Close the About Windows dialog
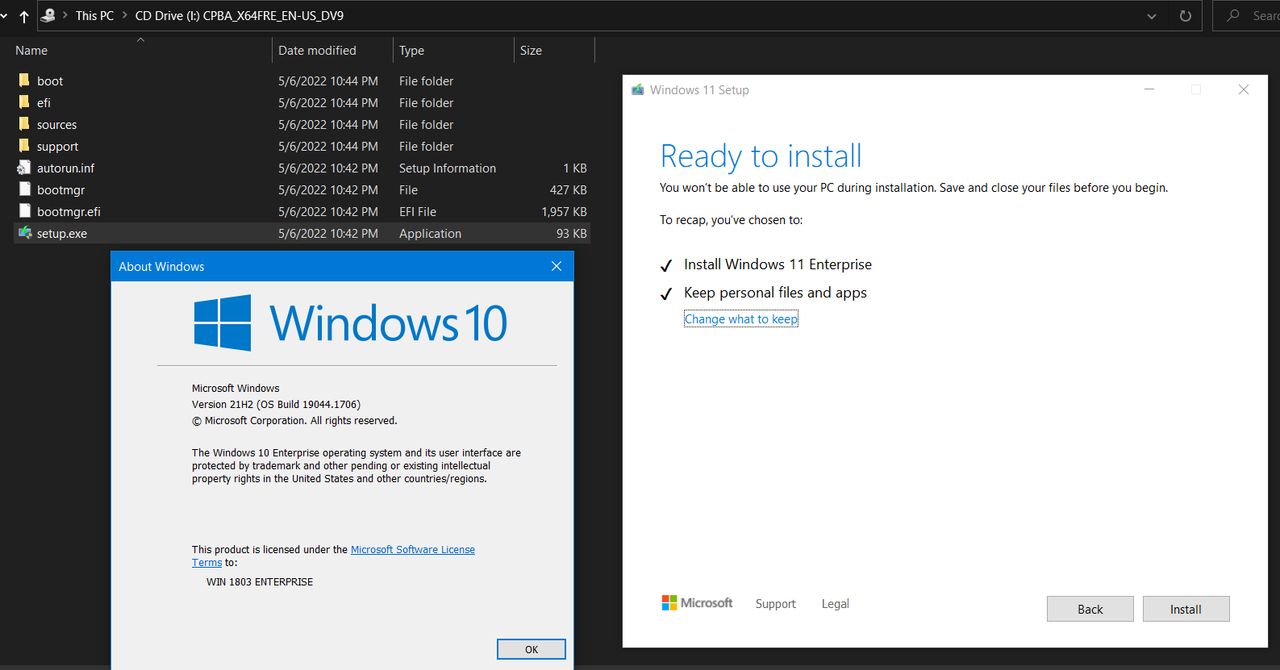The height and width of the screenshot is (670, 1280). 557,266
